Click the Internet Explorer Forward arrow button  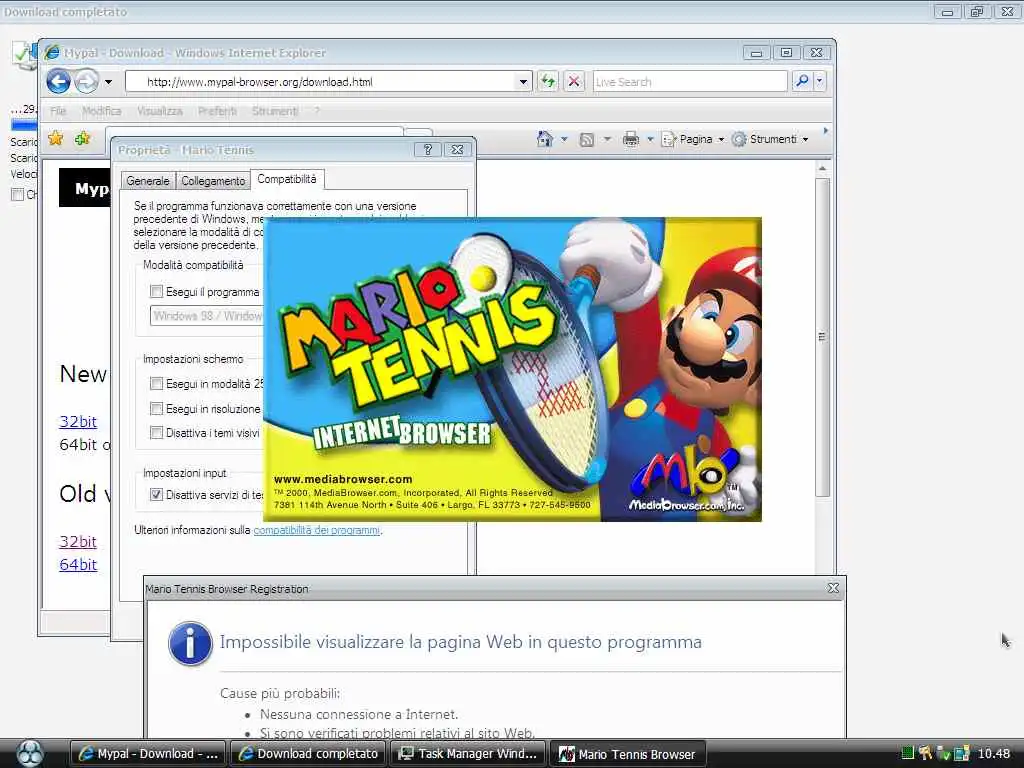tap(86, 82)
